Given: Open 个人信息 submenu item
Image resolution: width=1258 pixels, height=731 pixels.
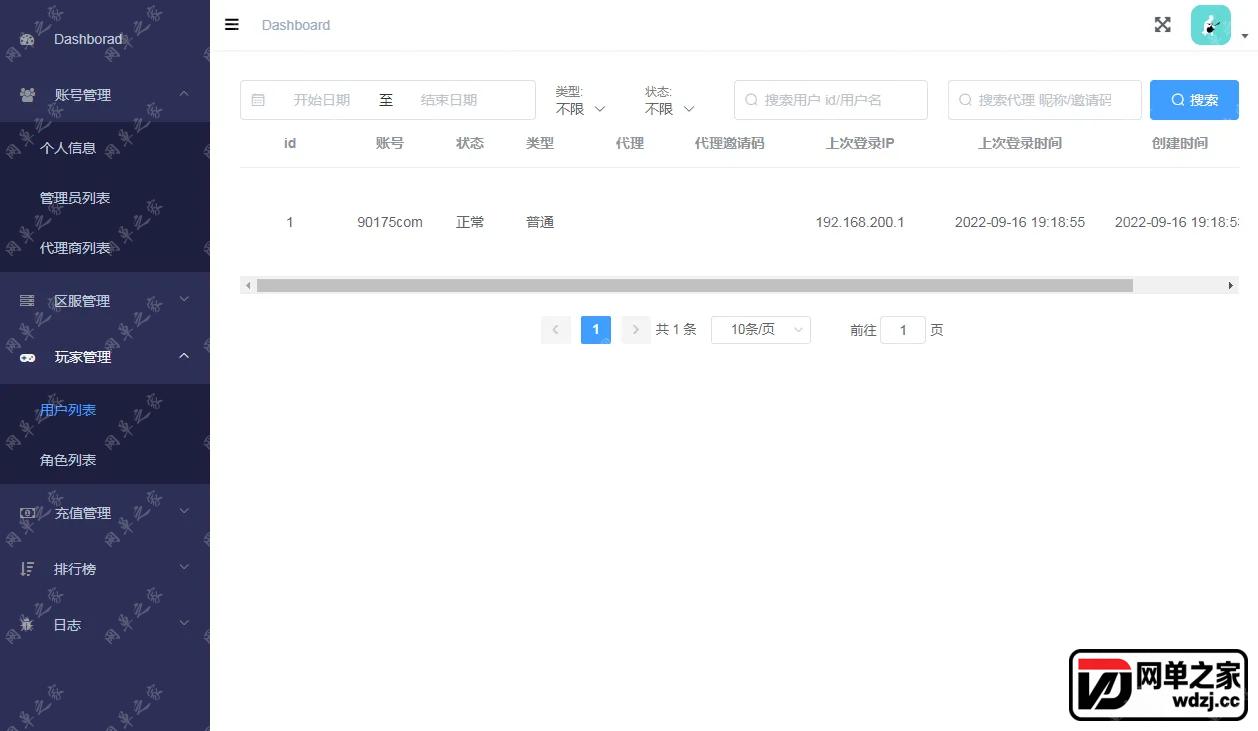Looking at the screenshot, I should tap(105, 148).
